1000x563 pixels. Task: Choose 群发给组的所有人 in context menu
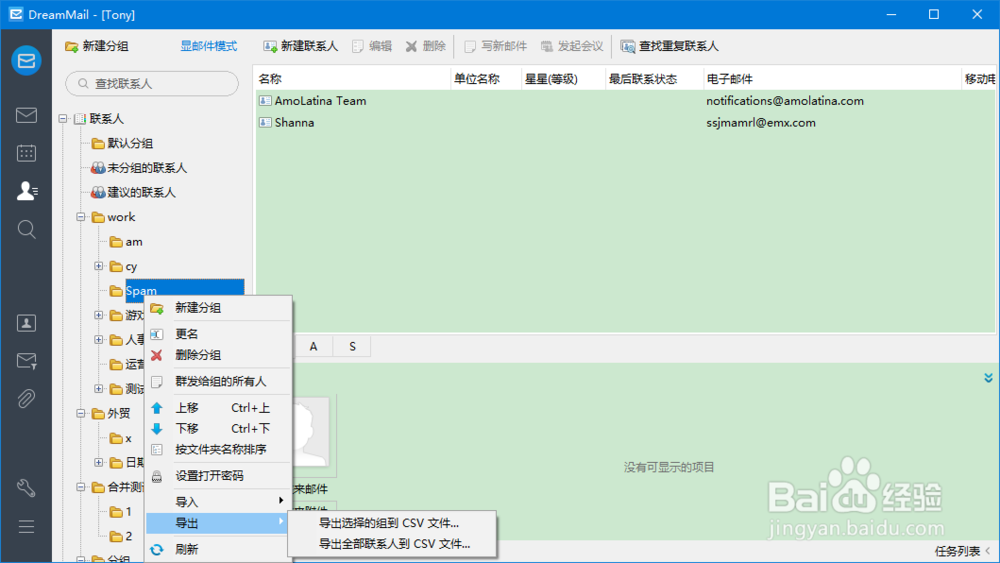[218, 381]
